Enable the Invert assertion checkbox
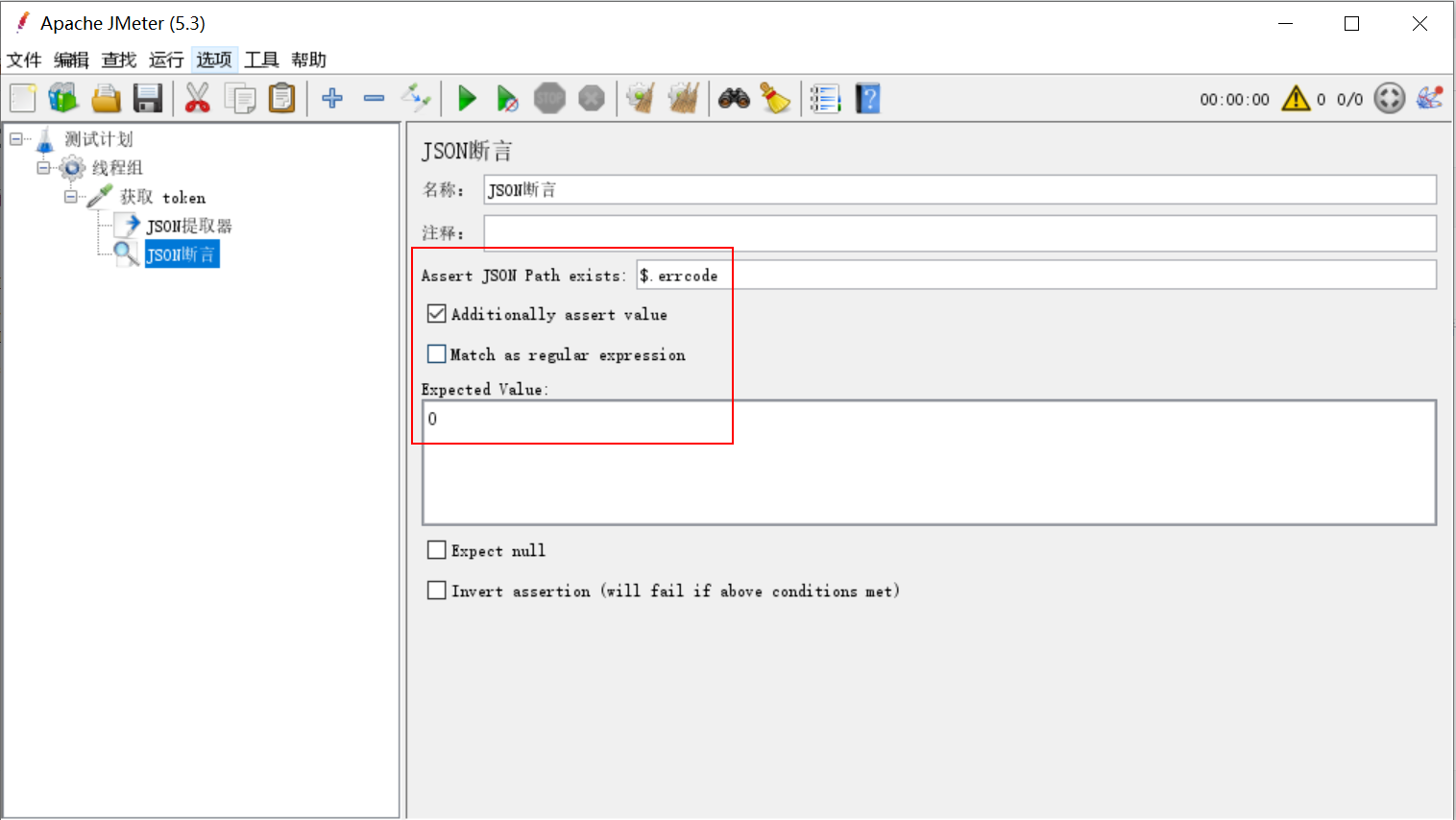 pos(437,591)
